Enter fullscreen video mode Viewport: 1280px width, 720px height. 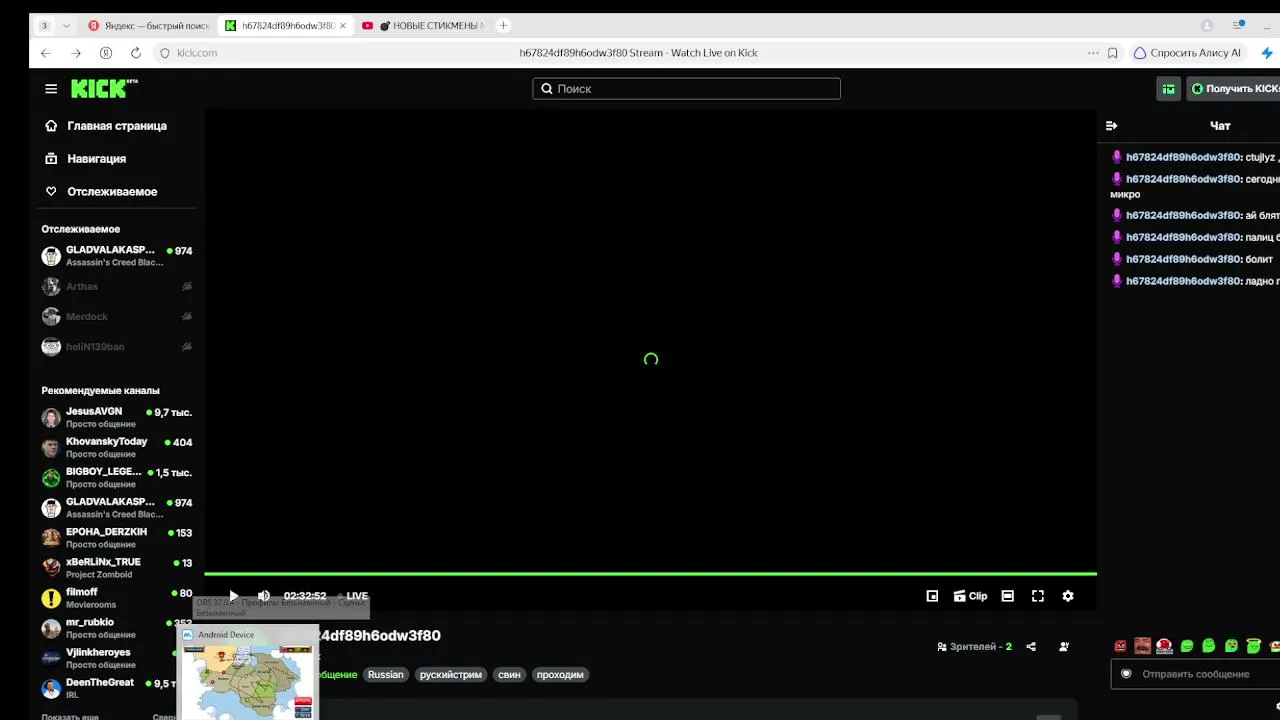tap(1038, 596)
